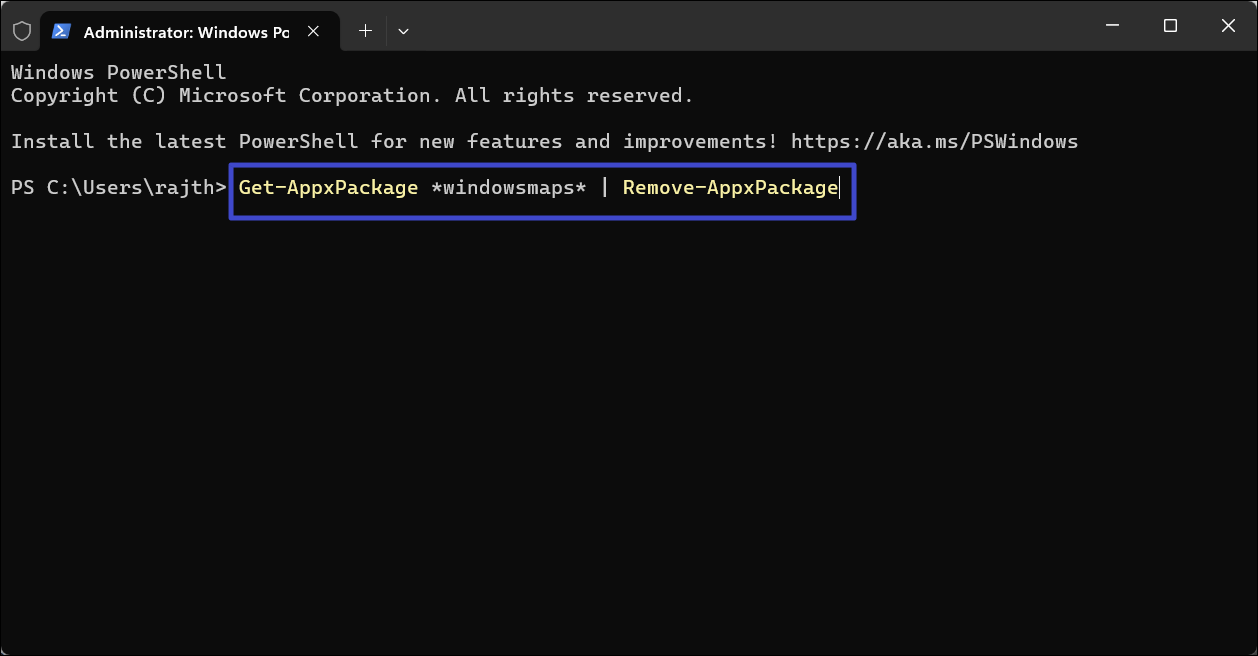Click the Copyright (C) Microsoft Corporation line

352,96
